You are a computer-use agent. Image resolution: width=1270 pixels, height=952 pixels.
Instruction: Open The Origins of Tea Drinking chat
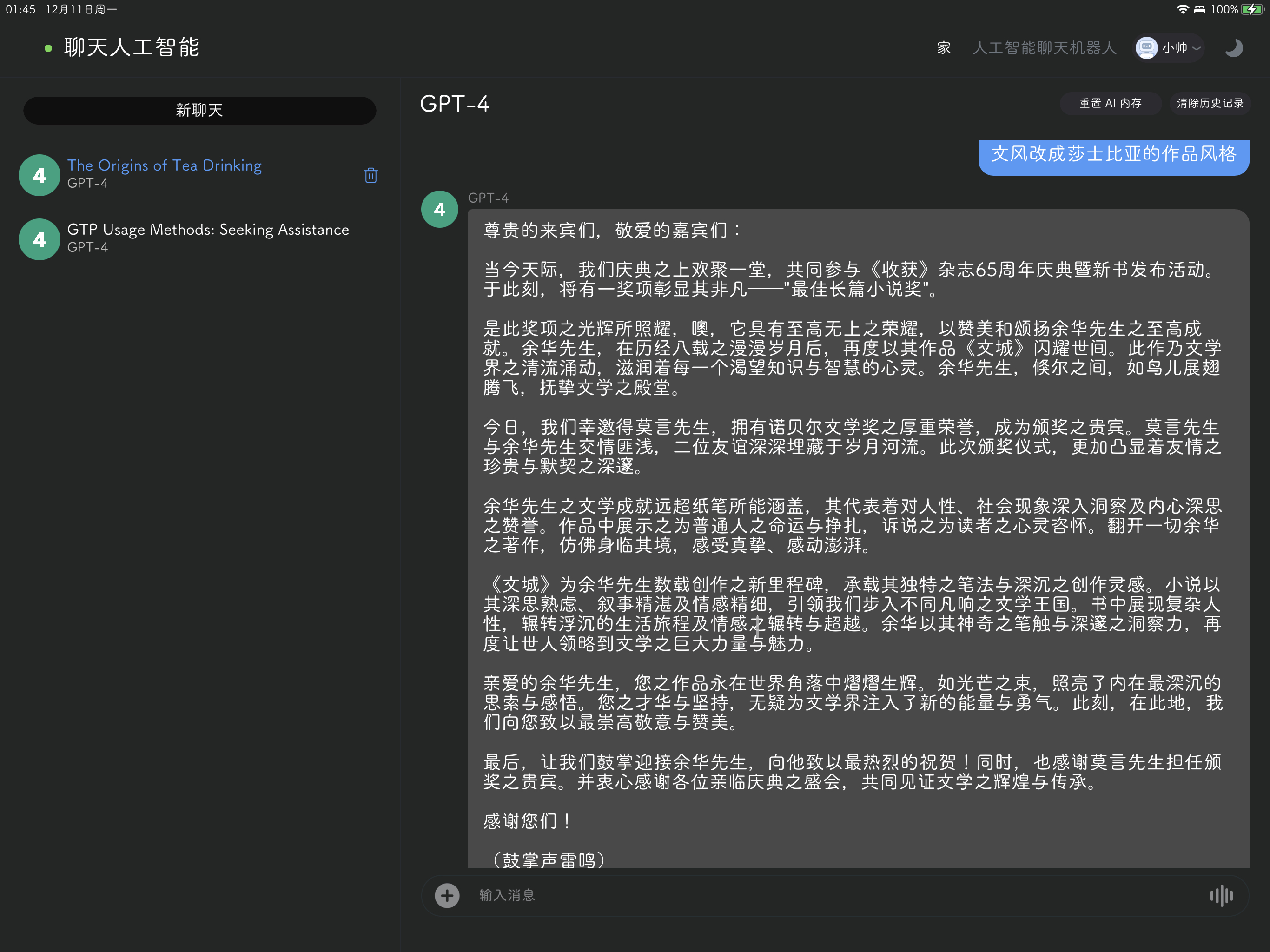[164, 166]
